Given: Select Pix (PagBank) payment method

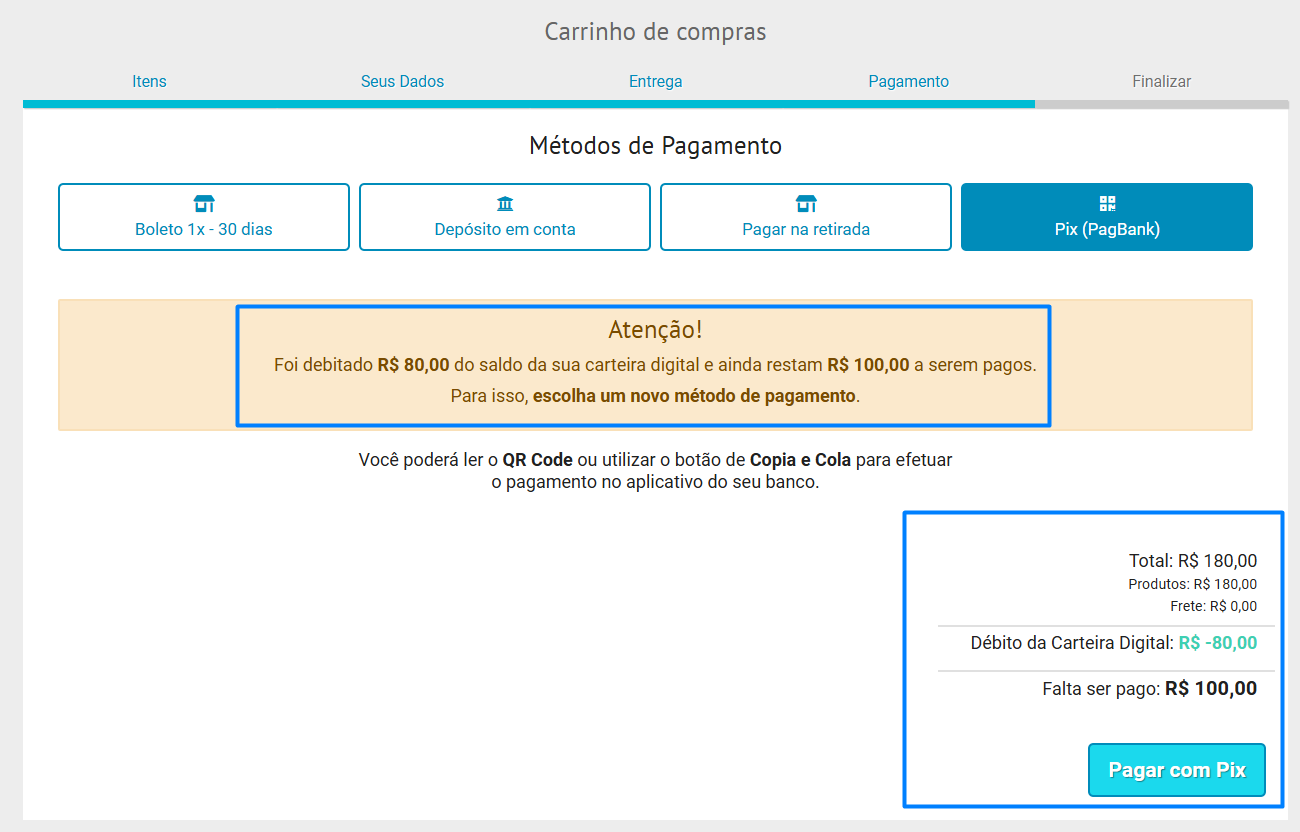Looking at the screenshot, I should [1107, 217].
